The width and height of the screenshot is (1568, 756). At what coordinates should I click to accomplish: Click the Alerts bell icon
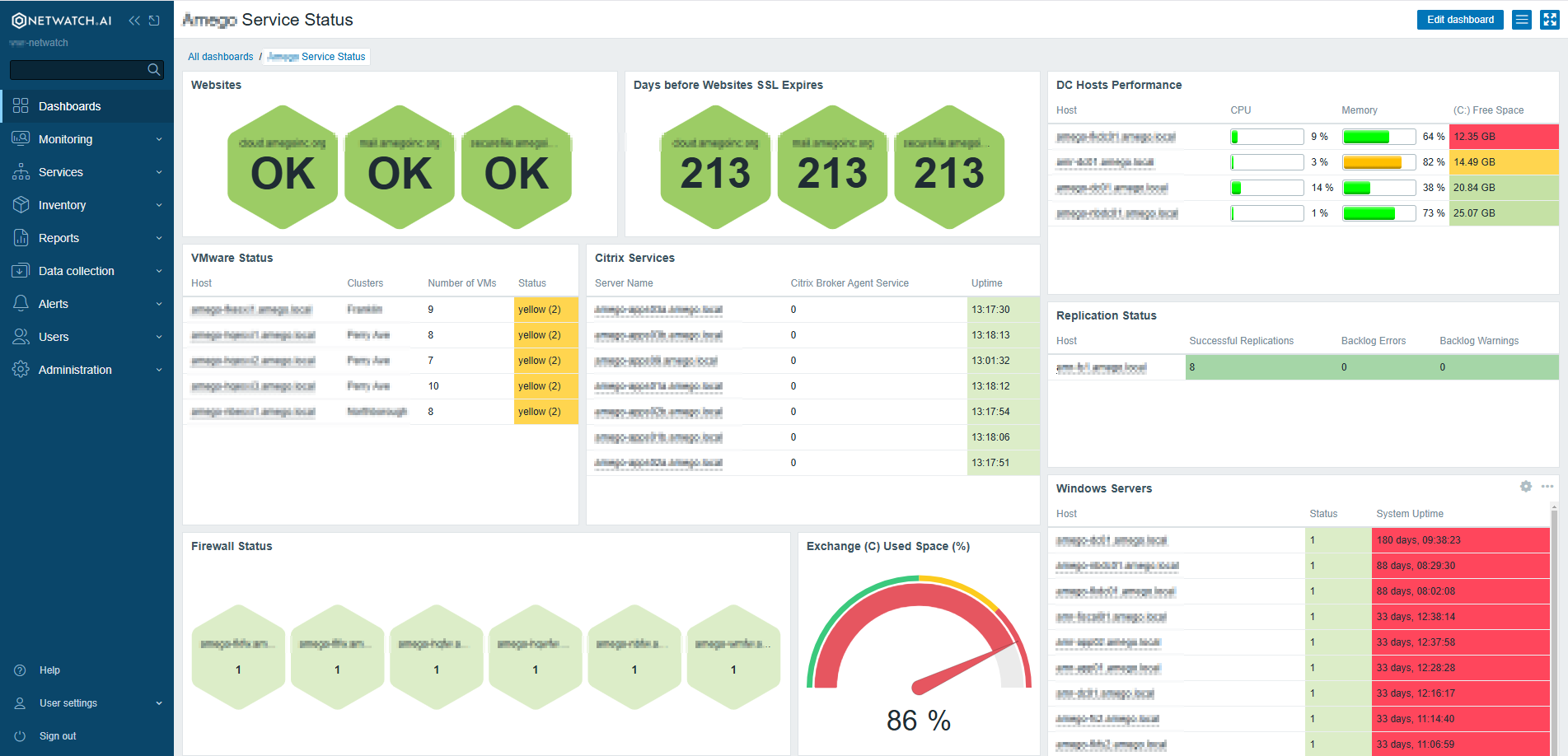(21, 303)
